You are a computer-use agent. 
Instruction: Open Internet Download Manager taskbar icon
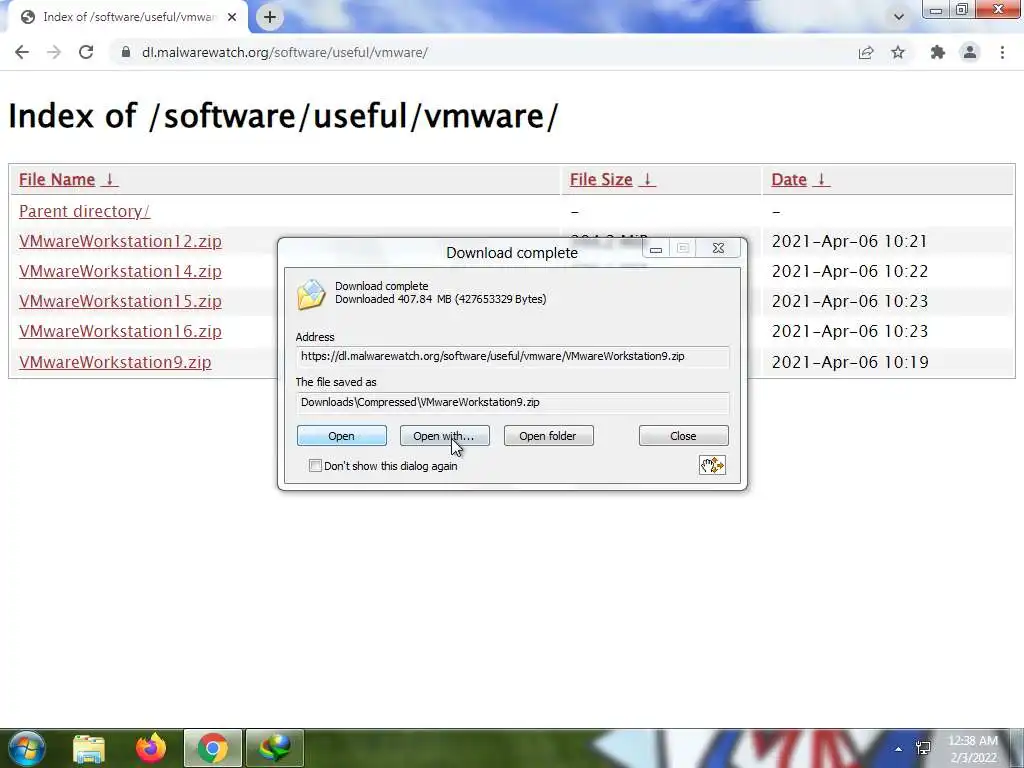coord(275,748)
